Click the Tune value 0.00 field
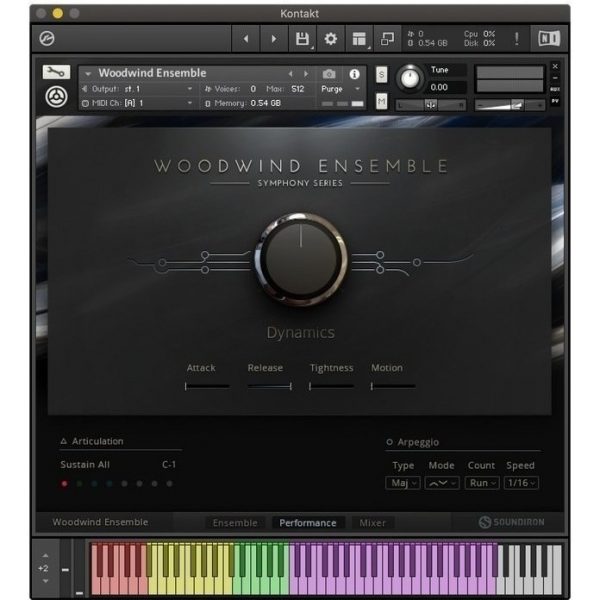The image size is (600, 600). [x=446, y=87]
